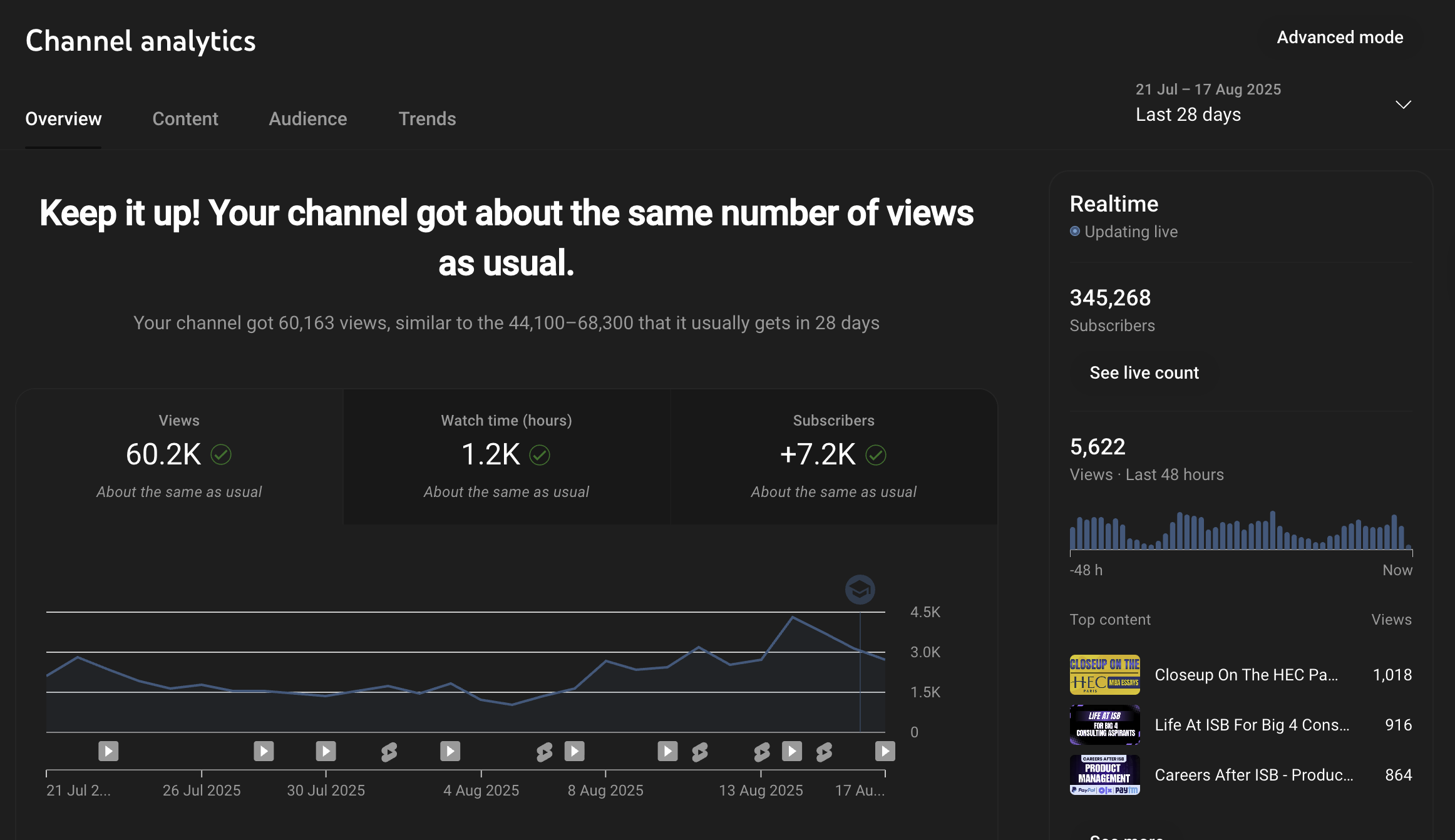Click the last video marker at the chart's right end
Viewport: 1455px width, 840px height.
tap(885, 750)
